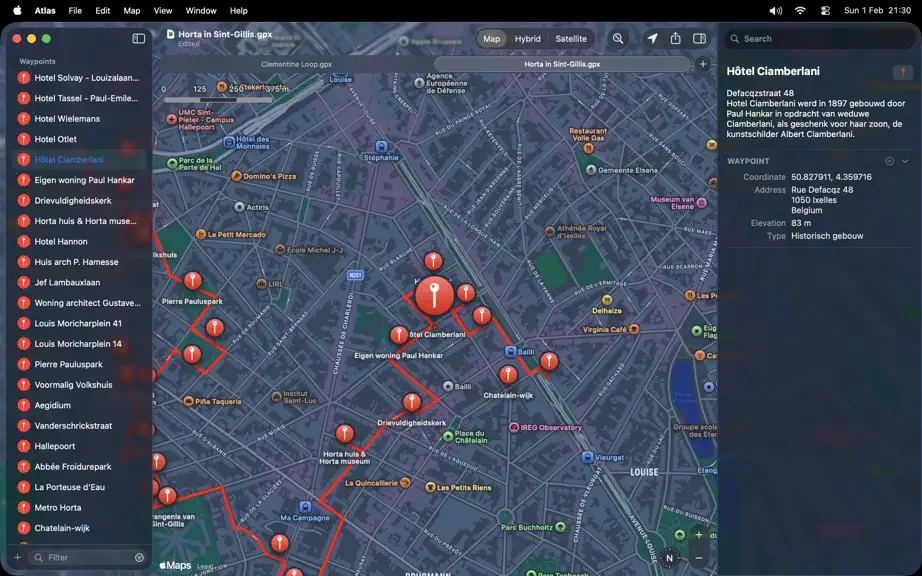Select Hotel Hannon waypoint
The width and height of the screenshot is (922, 576).
point(79,242)
